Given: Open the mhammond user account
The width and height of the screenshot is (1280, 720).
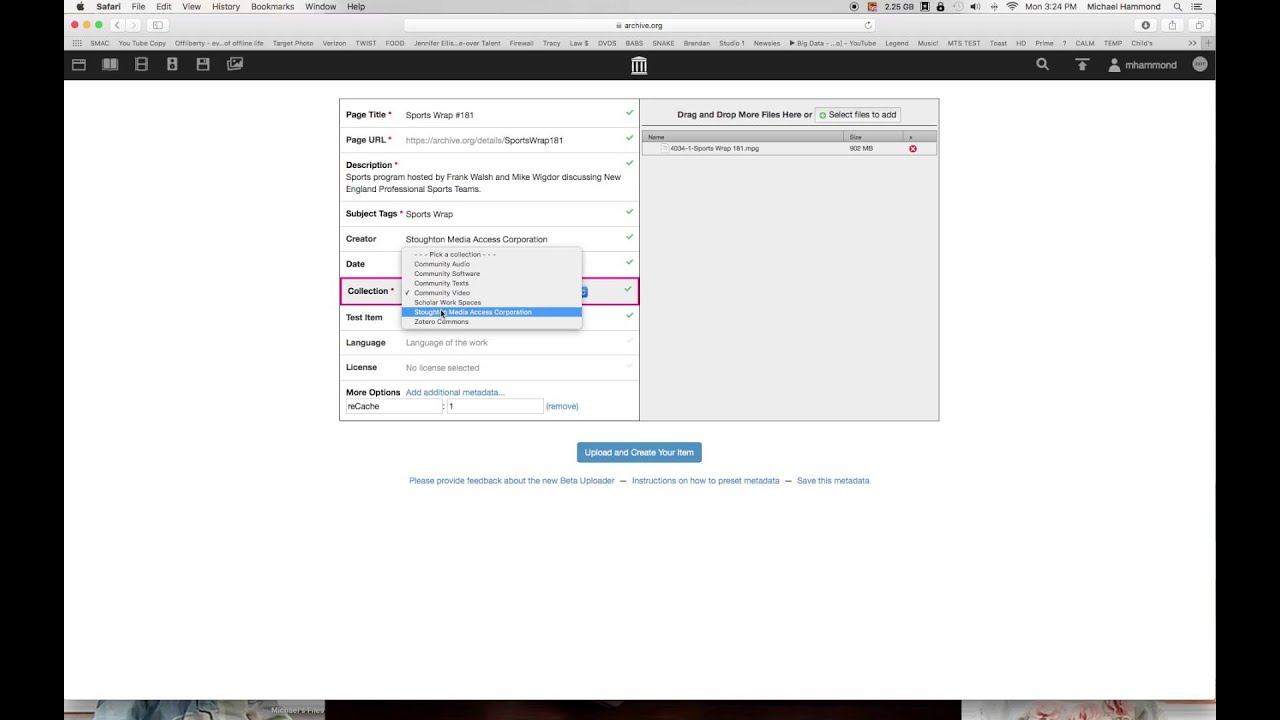Looking at the screenshot, I should [x=1142, y=64].
